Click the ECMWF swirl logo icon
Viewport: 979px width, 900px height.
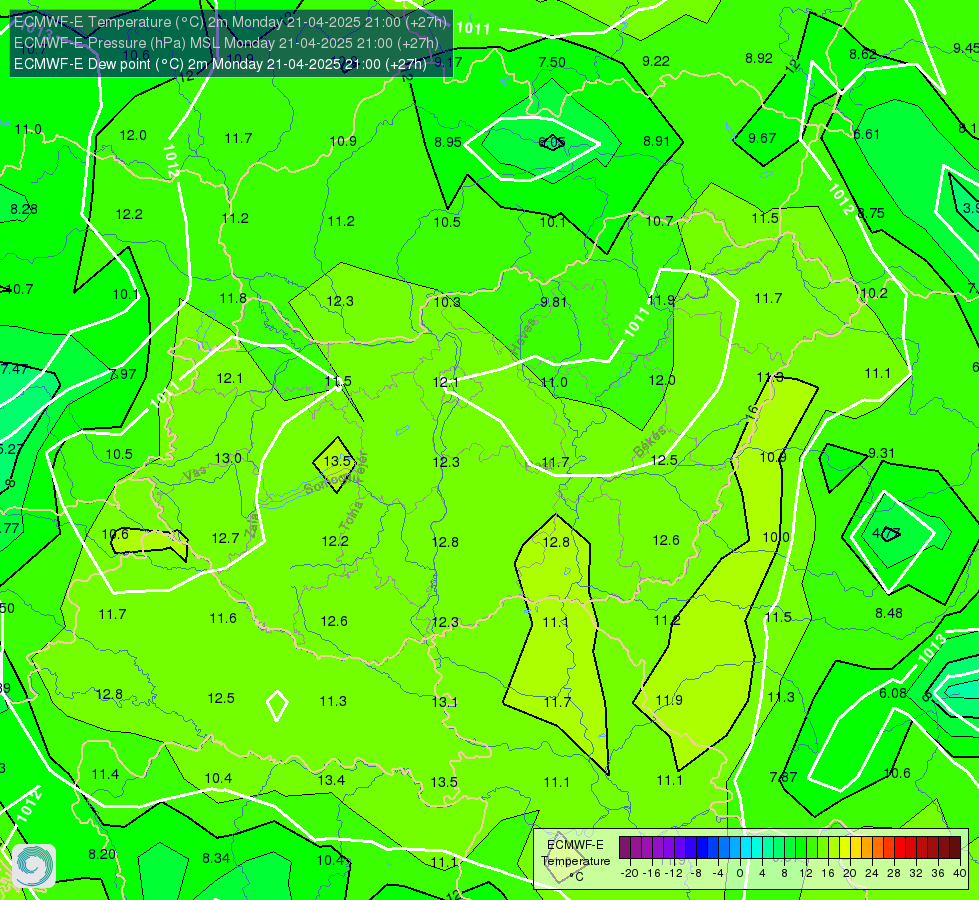(34, 865)
